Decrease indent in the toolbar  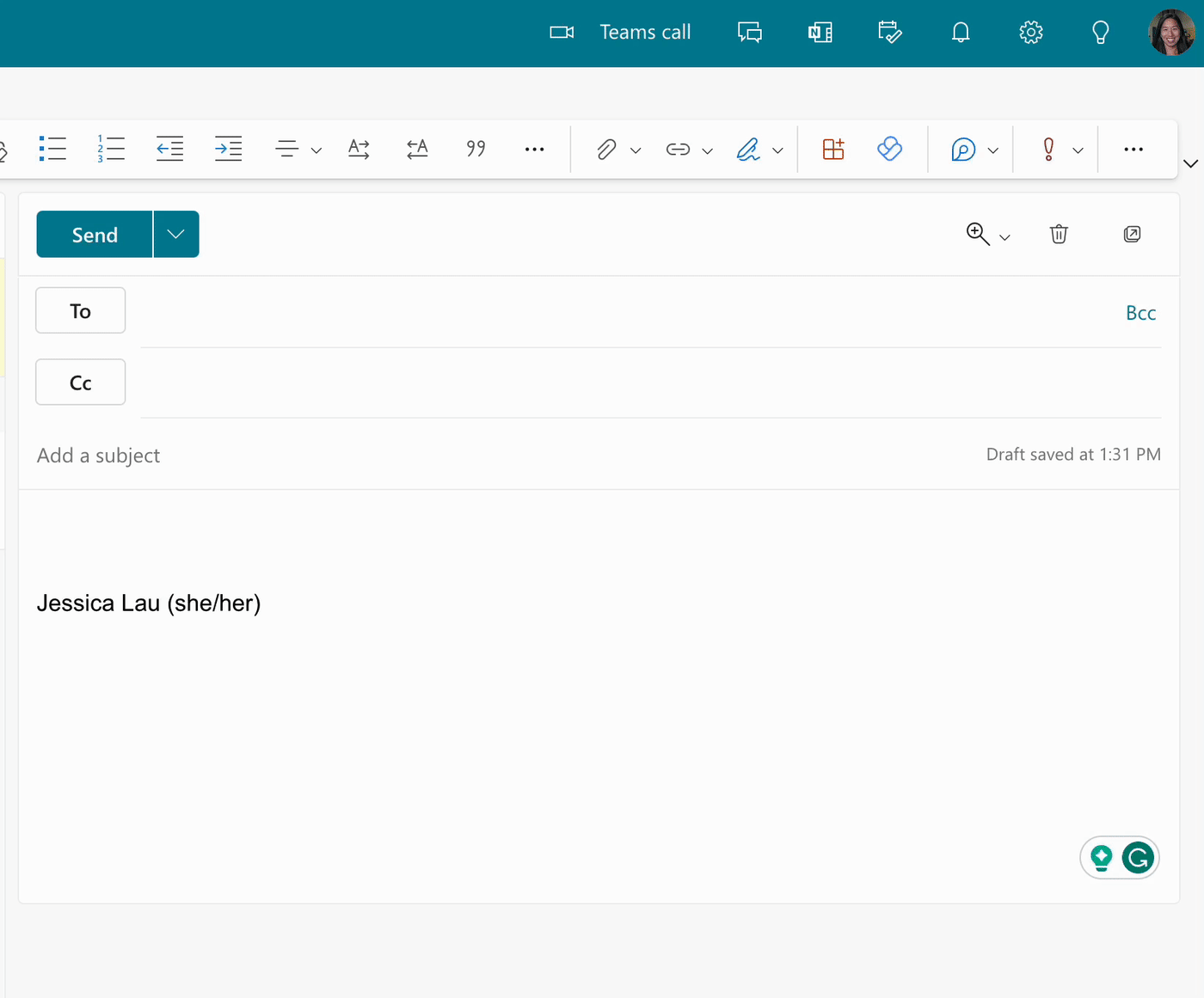169,149
